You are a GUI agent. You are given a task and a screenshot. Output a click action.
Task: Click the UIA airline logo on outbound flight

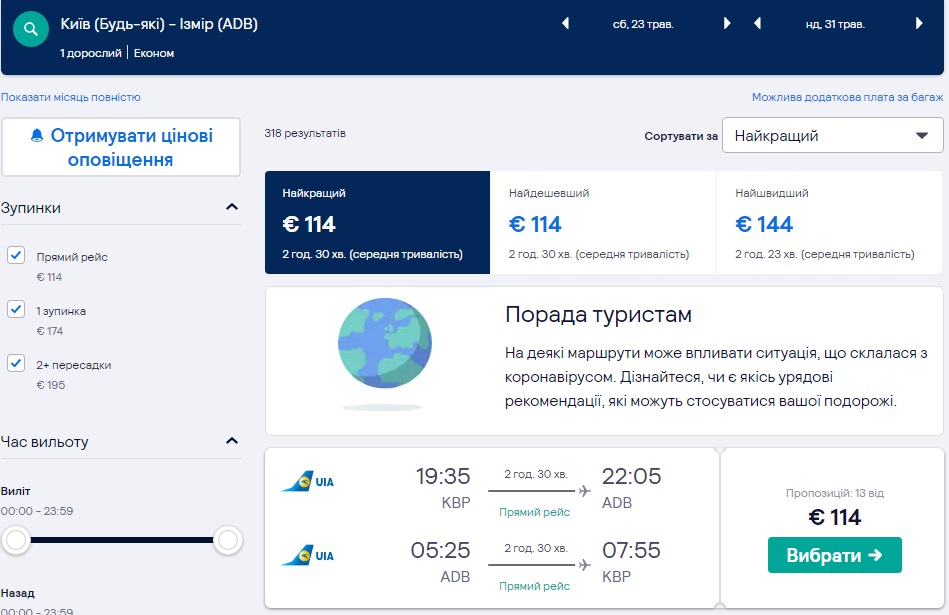pos(308,482)
